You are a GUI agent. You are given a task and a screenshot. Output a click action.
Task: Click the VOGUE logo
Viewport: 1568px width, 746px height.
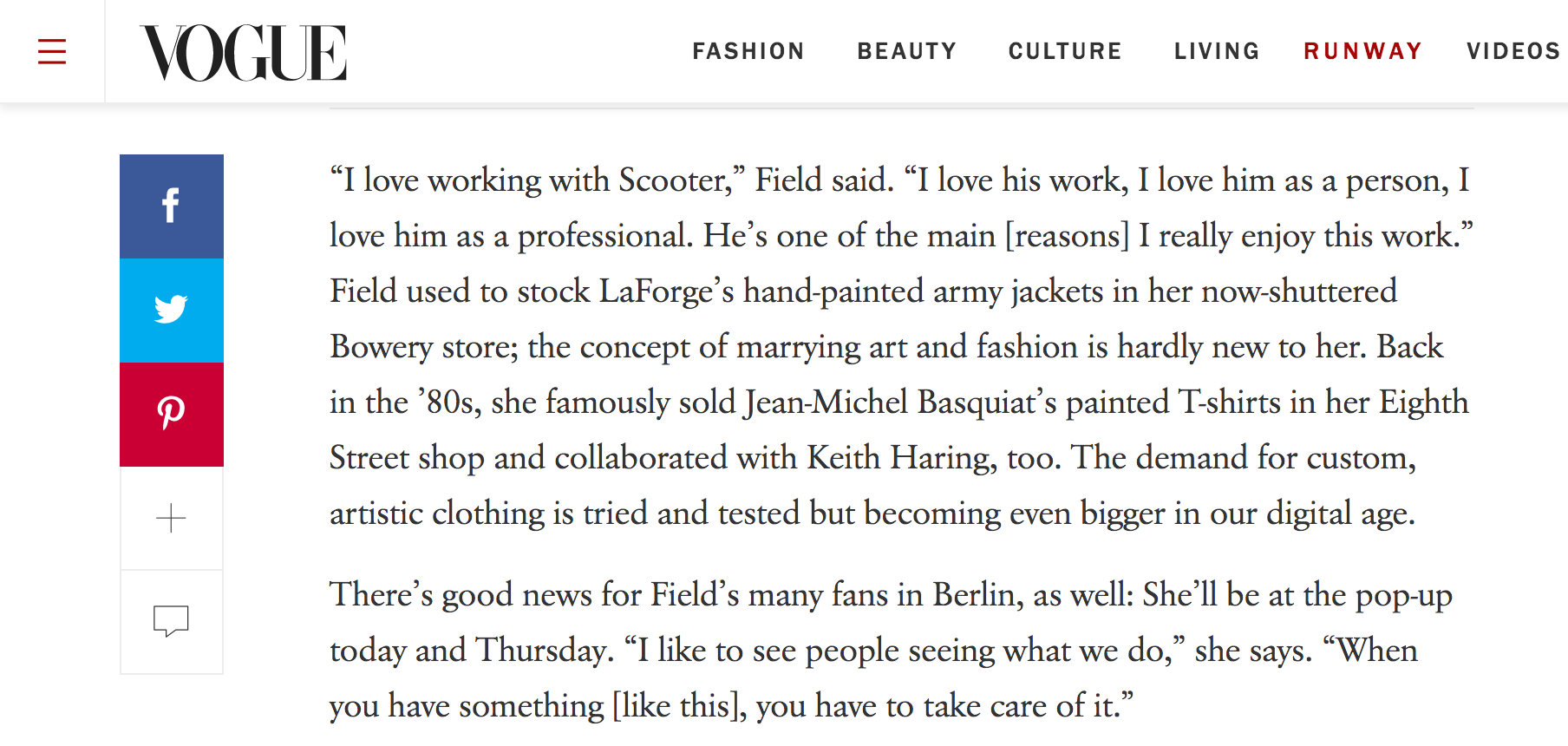[244, 53]
